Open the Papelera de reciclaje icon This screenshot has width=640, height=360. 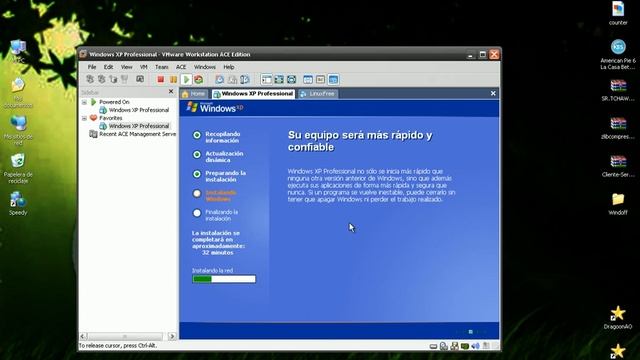[18, 169]
